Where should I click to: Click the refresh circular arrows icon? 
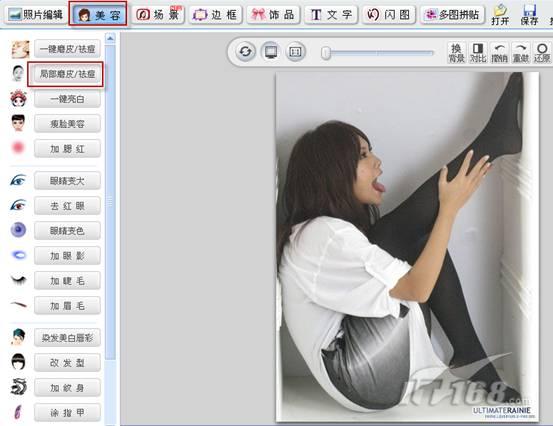[245, 51]
